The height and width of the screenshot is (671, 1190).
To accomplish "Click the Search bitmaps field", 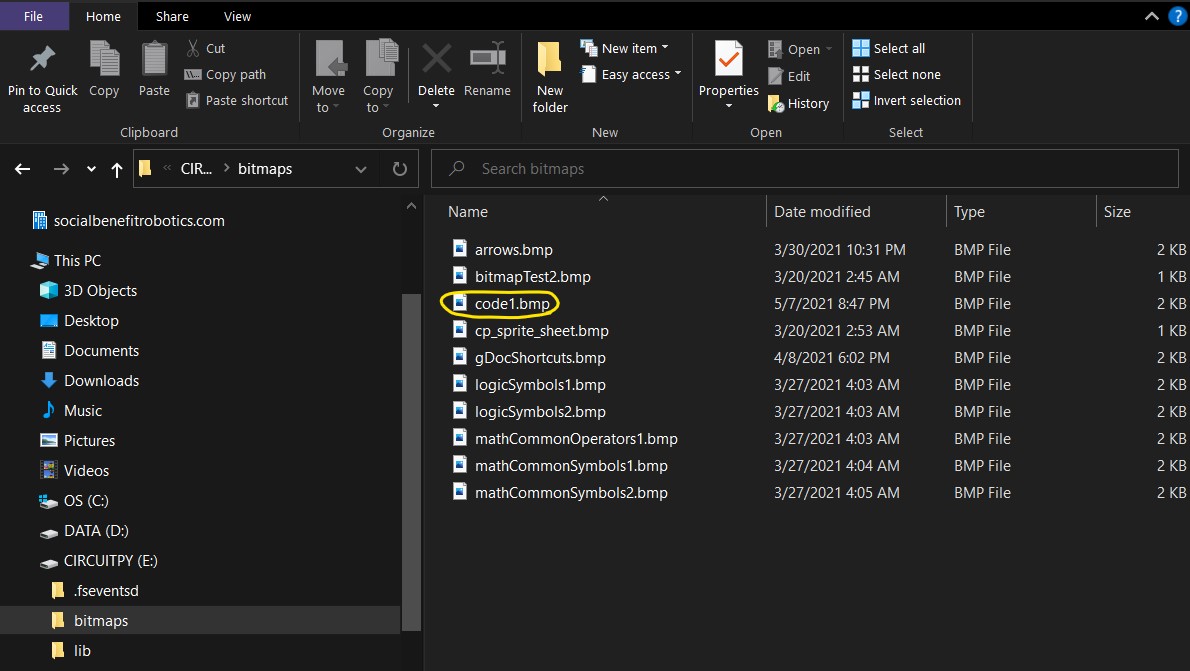I will coord(804,169).
